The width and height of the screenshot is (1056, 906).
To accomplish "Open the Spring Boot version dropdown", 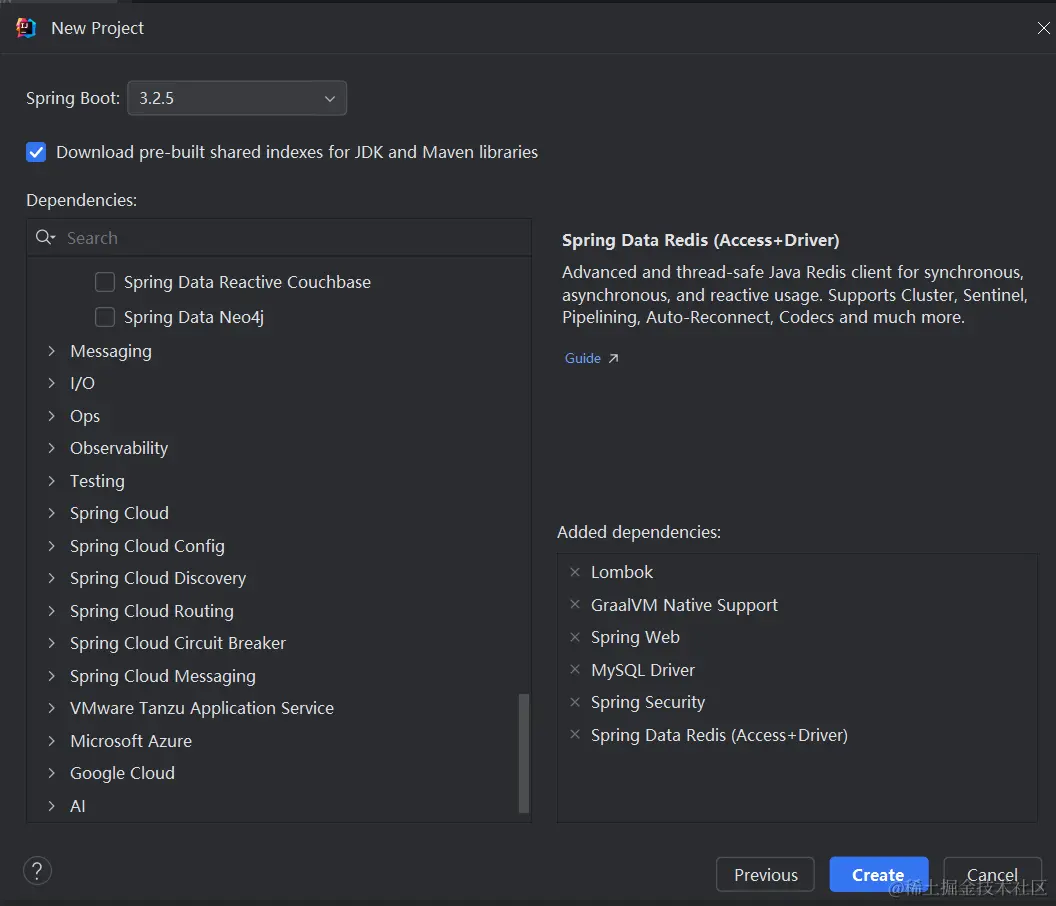I will pos(237,98).
